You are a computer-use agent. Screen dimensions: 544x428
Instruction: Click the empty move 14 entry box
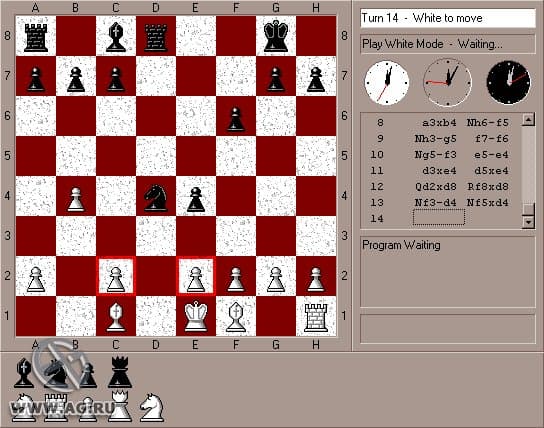(439, 217)
